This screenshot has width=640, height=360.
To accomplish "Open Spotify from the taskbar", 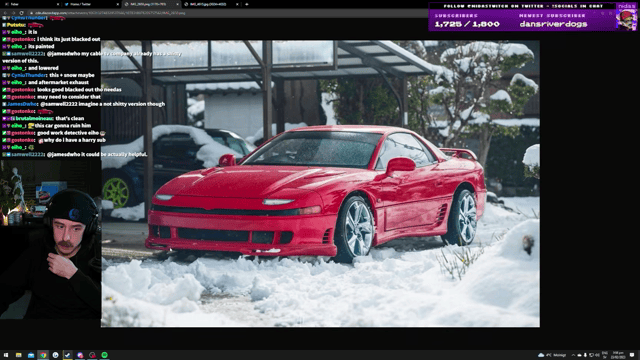I will [x=104, y=355].
